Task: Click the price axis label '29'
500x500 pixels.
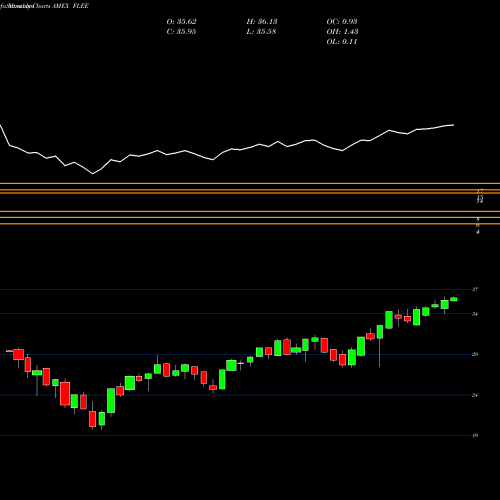Action: point(475,354)
